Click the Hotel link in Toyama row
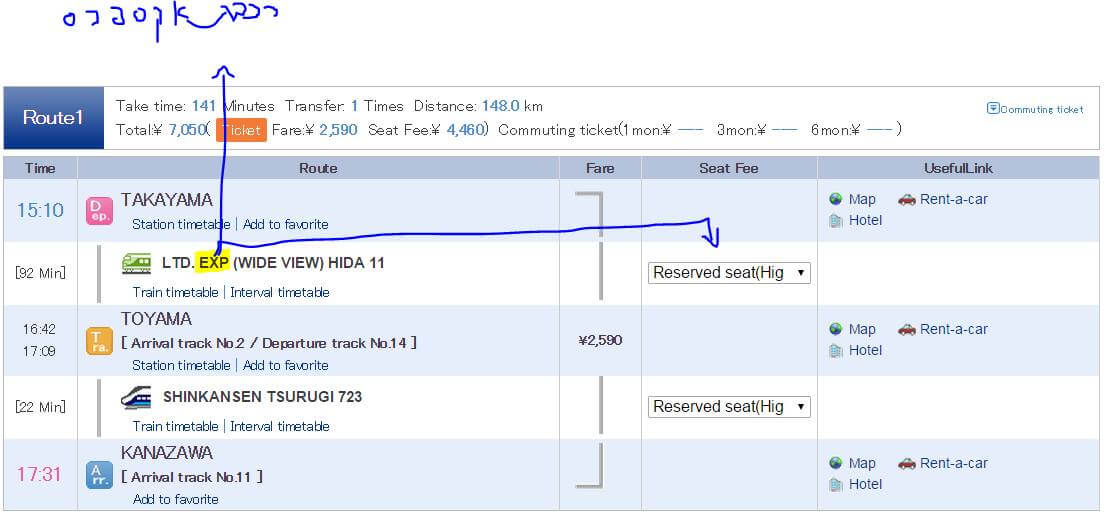 (x=865, y=350)
